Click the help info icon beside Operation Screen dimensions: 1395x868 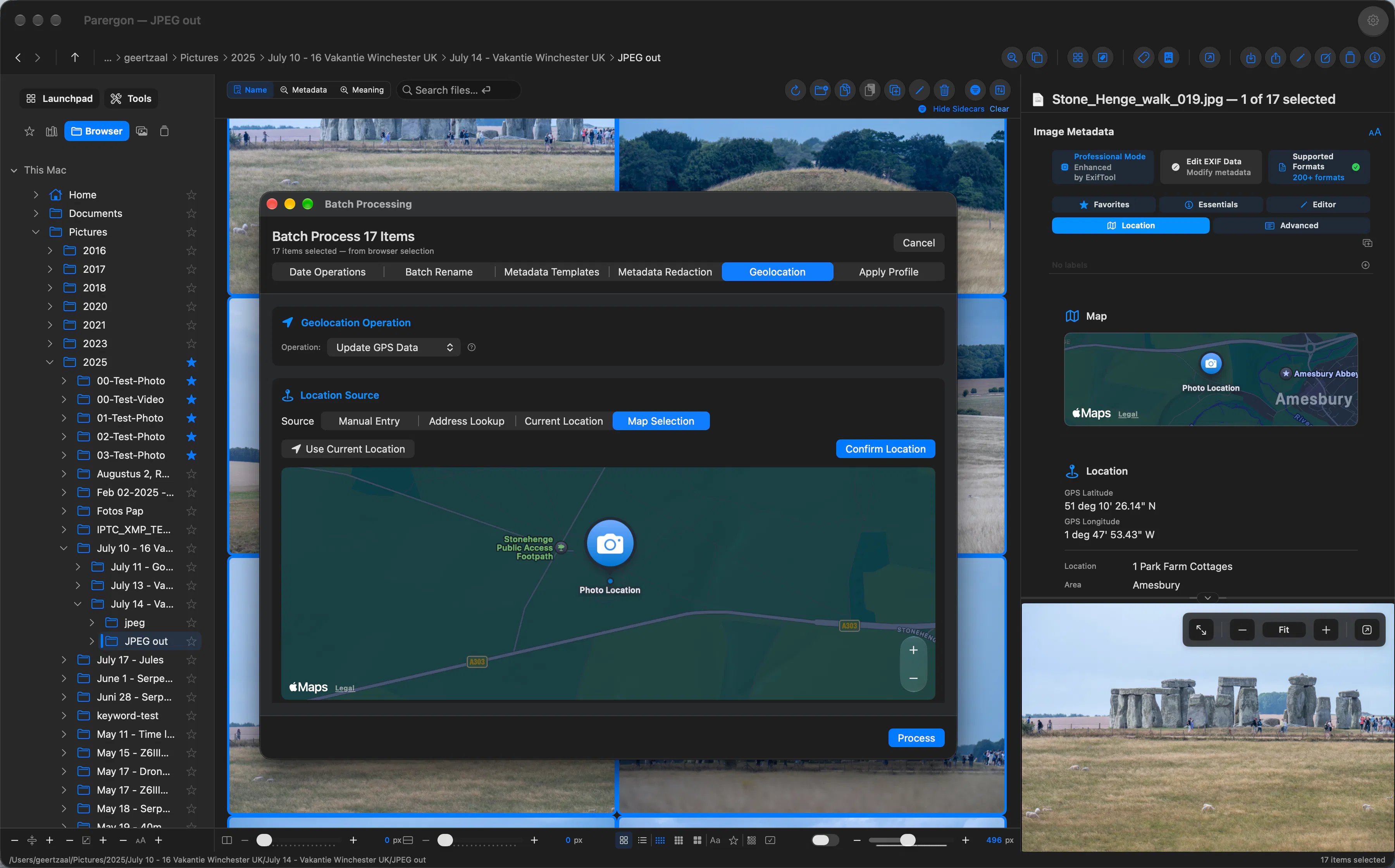[x=471, y=347]
